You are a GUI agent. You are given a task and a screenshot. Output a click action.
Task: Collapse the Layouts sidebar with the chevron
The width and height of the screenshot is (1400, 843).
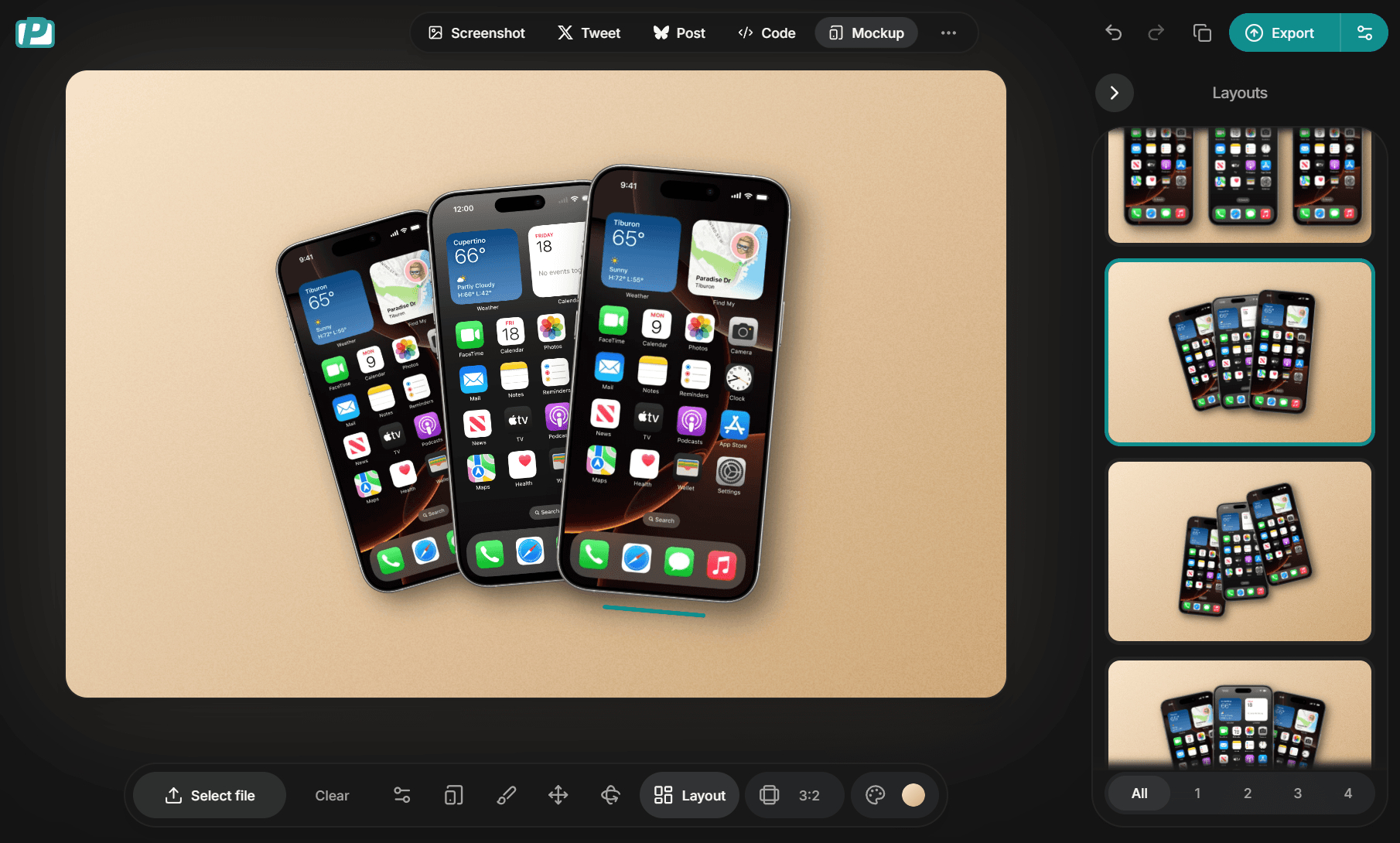click(1115, 92)
